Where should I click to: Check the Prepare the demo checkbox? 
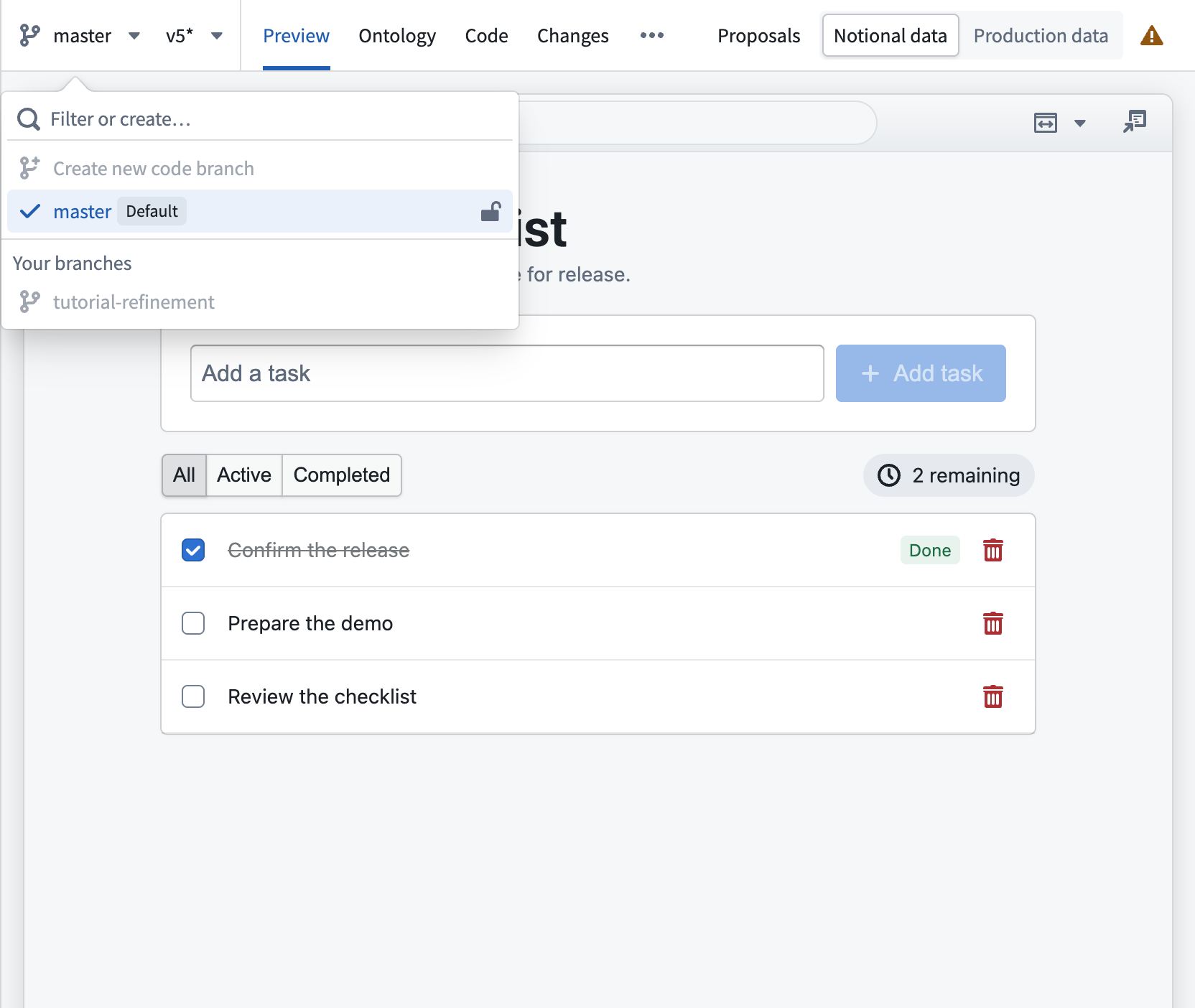193,623
